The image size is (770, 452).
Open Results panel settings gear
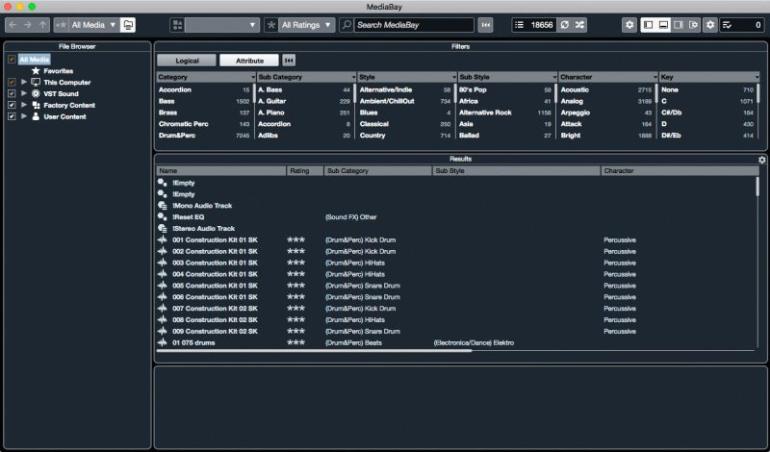point(762,160)
